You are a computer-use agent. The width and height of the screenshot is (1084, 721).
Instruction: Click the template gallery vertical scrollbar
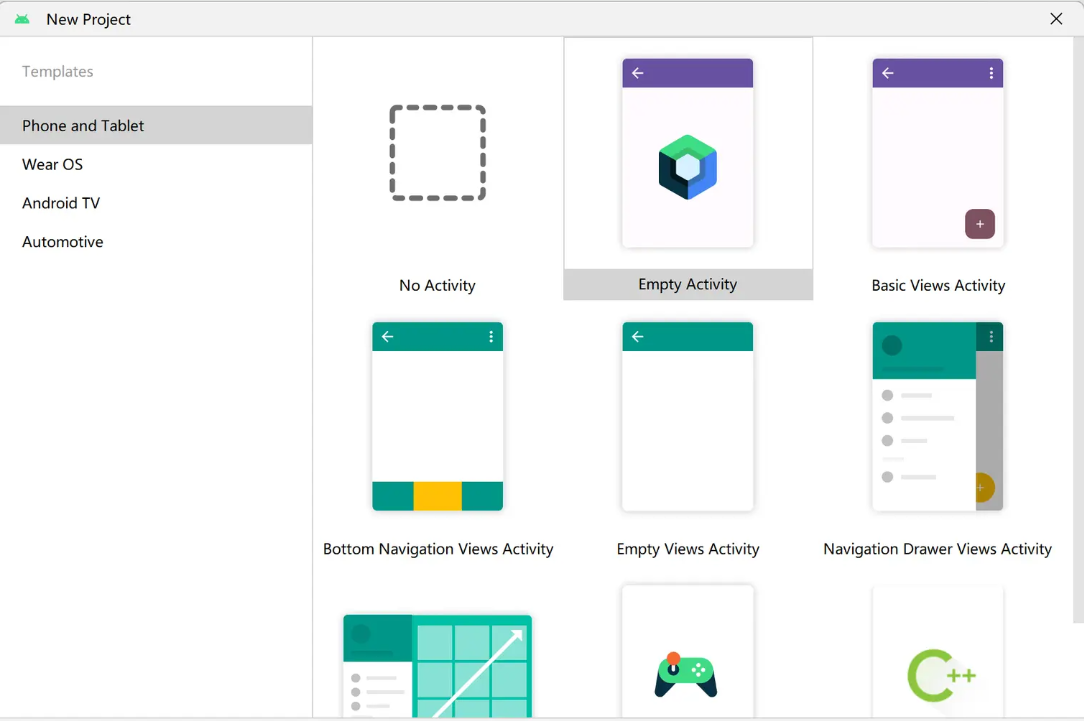1078,330
